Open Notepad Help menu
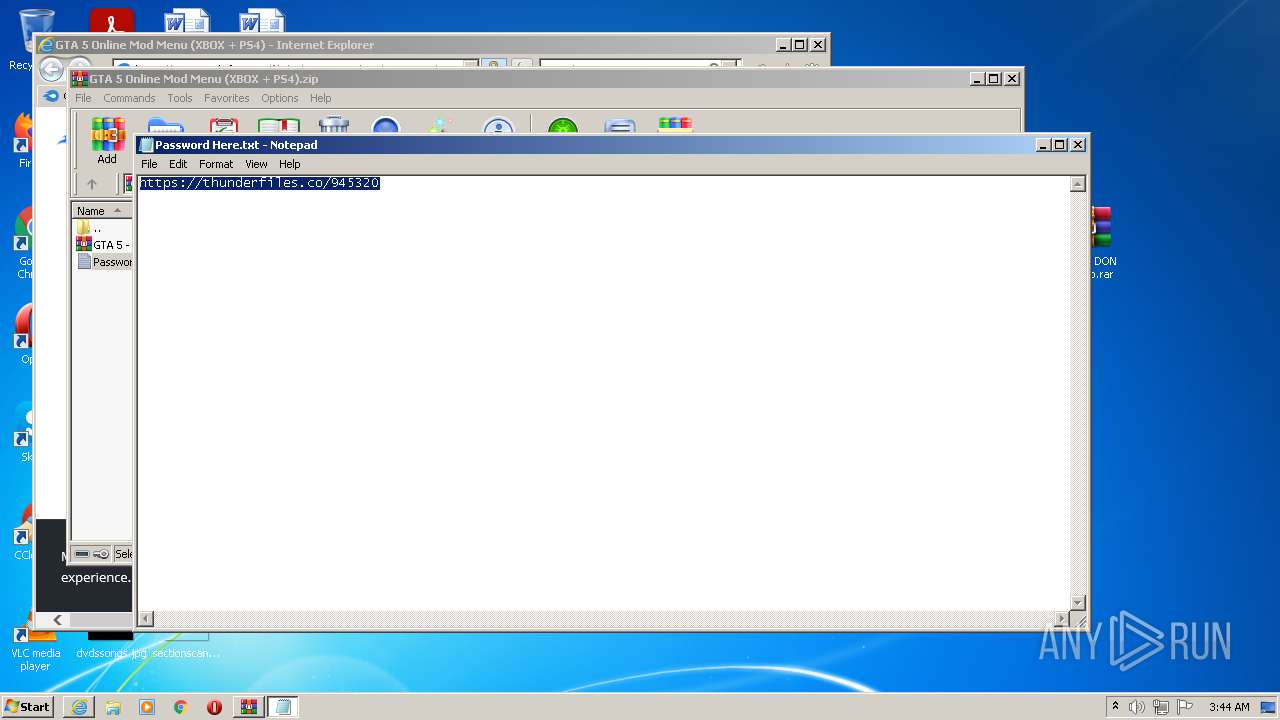Viewport: 1280px width, 720px height. [x=289, y=164]
